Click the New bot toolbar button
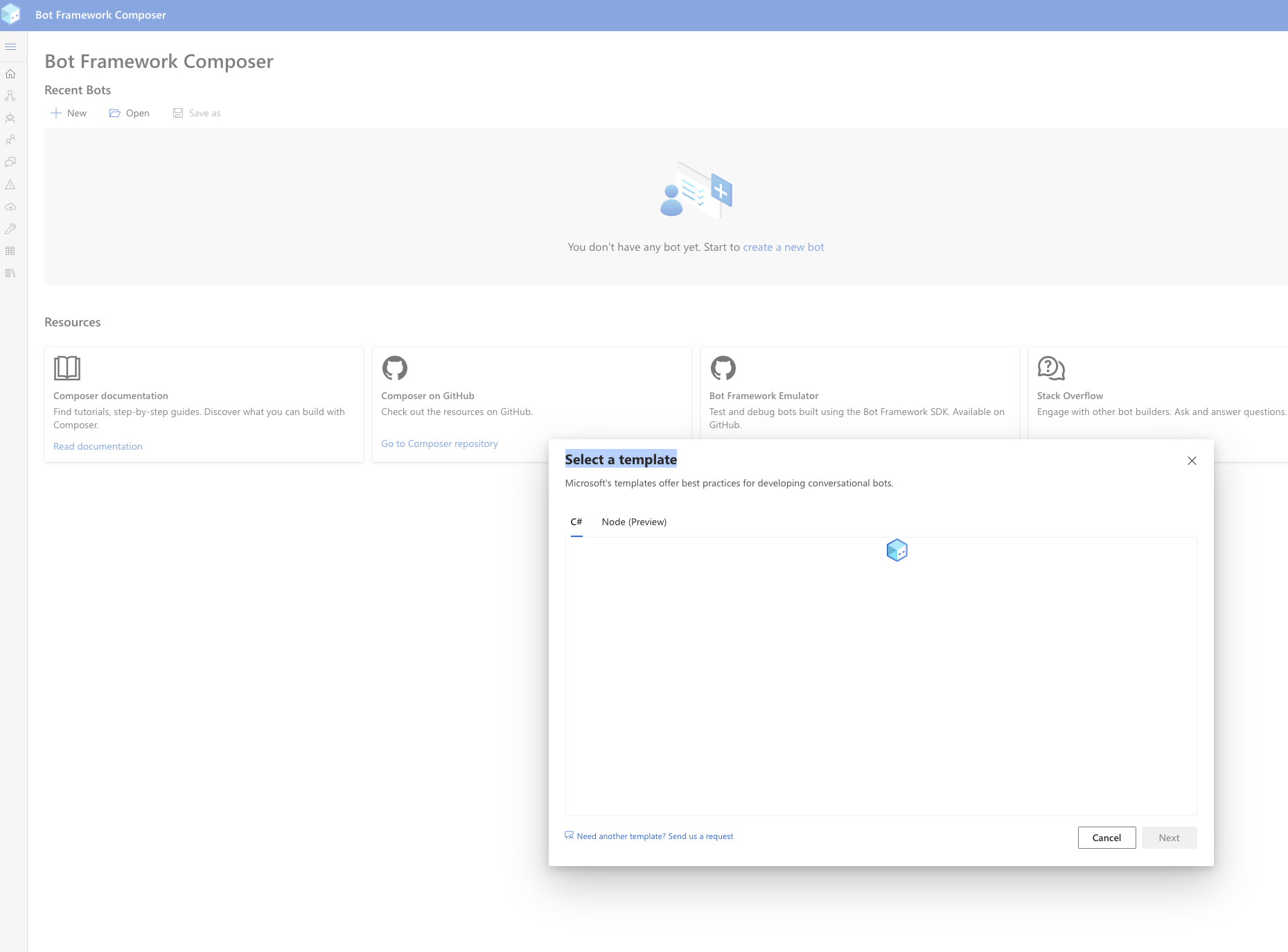 (x=69, y=113)
